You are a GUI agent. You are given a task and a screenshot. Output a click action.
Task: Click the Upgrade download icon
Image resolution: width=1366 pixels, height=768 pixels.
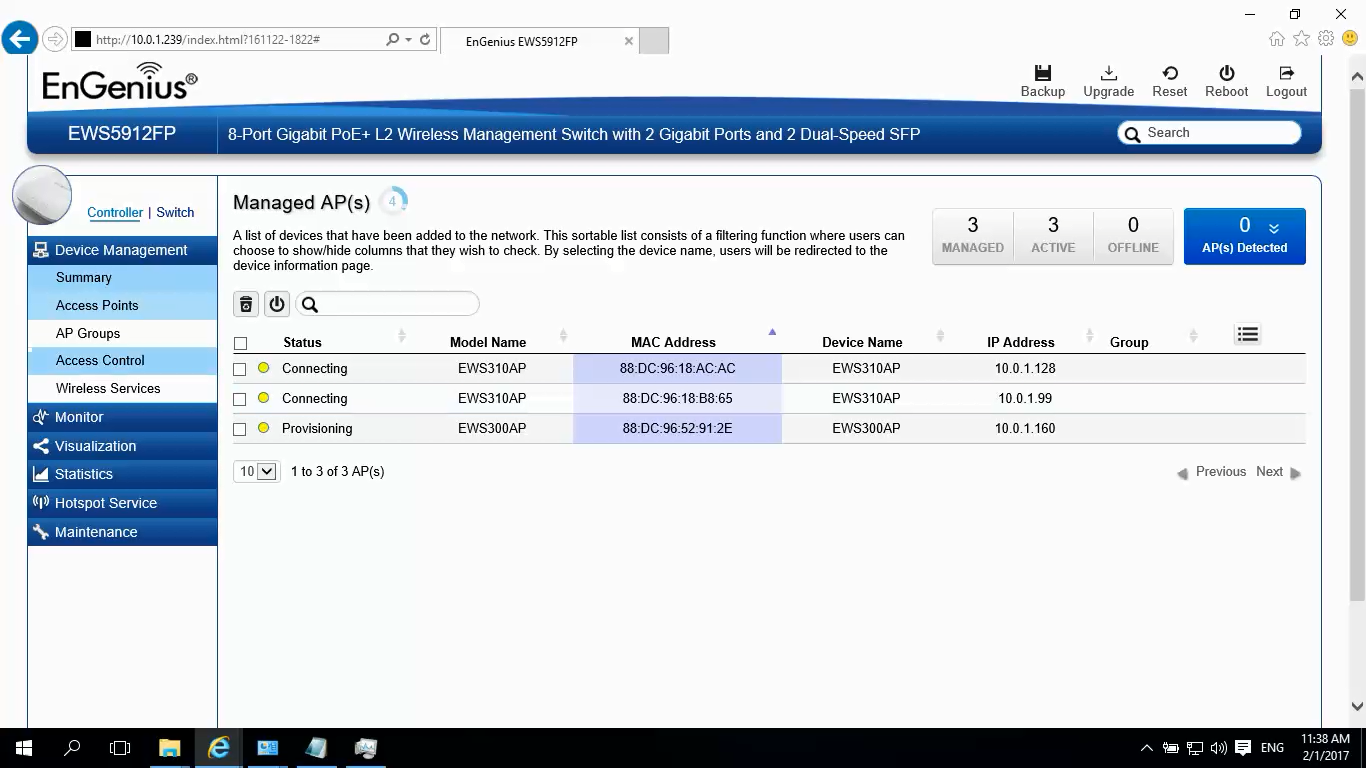click(1109, 73)
